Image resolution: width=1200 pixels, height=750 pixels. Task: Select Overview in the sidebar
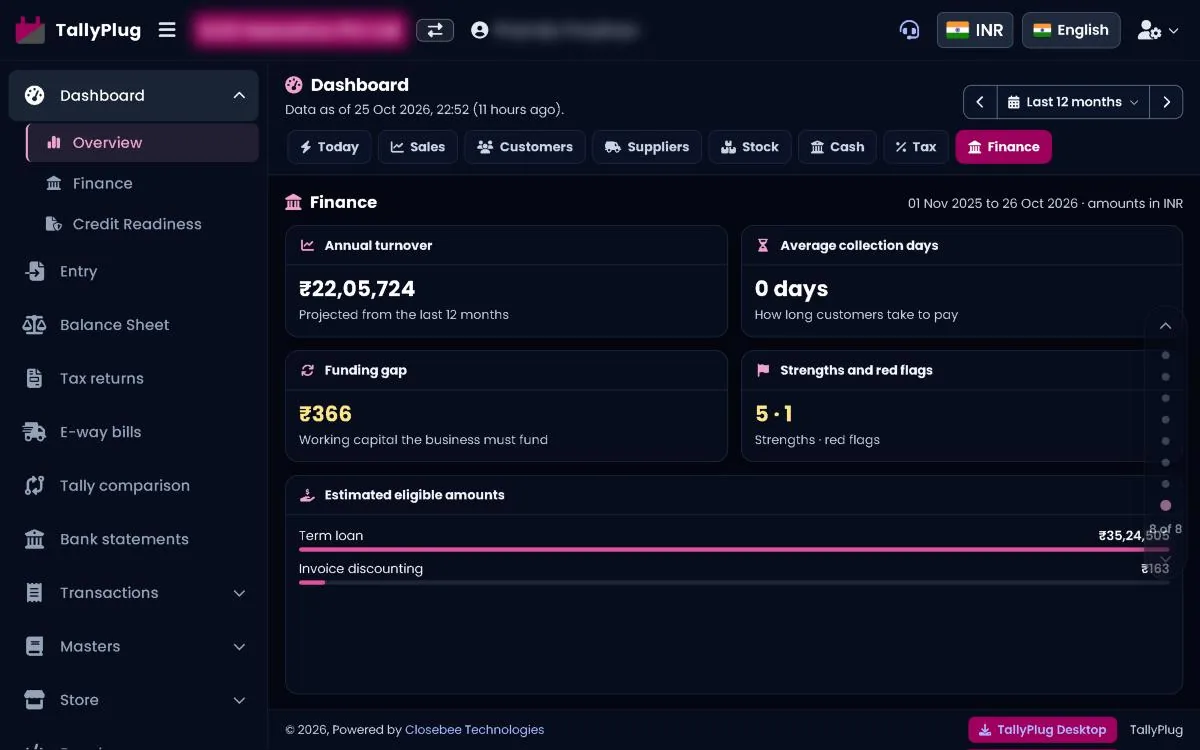pos(142,143)
